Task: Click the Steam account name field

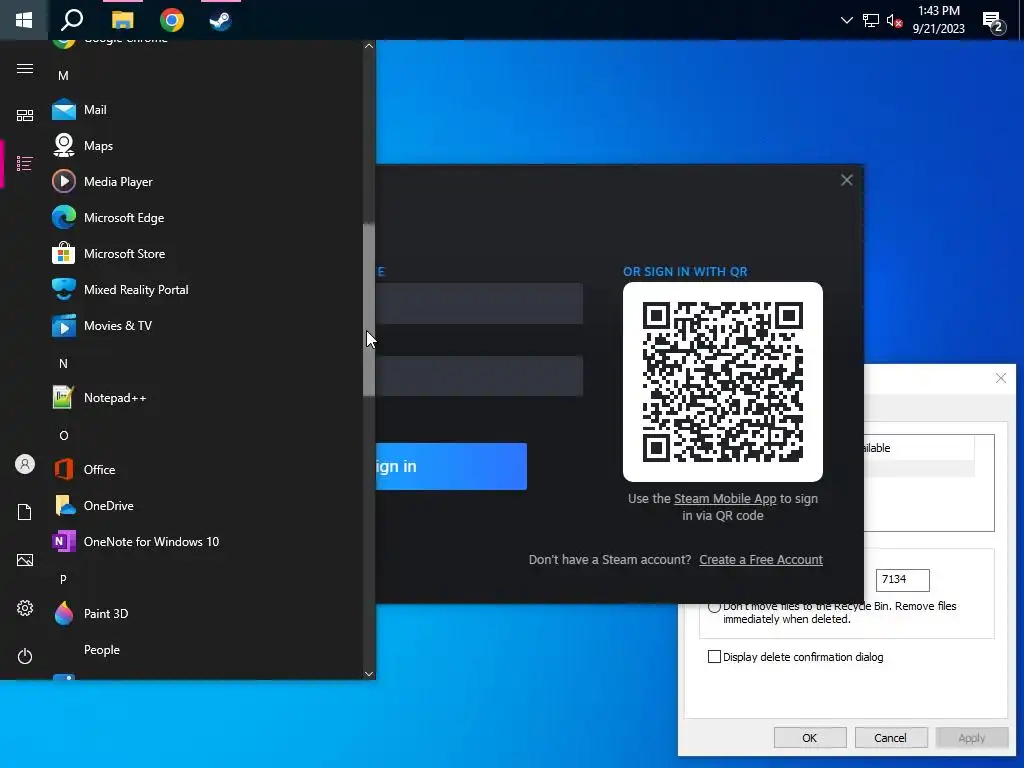Action: [479, 303]
